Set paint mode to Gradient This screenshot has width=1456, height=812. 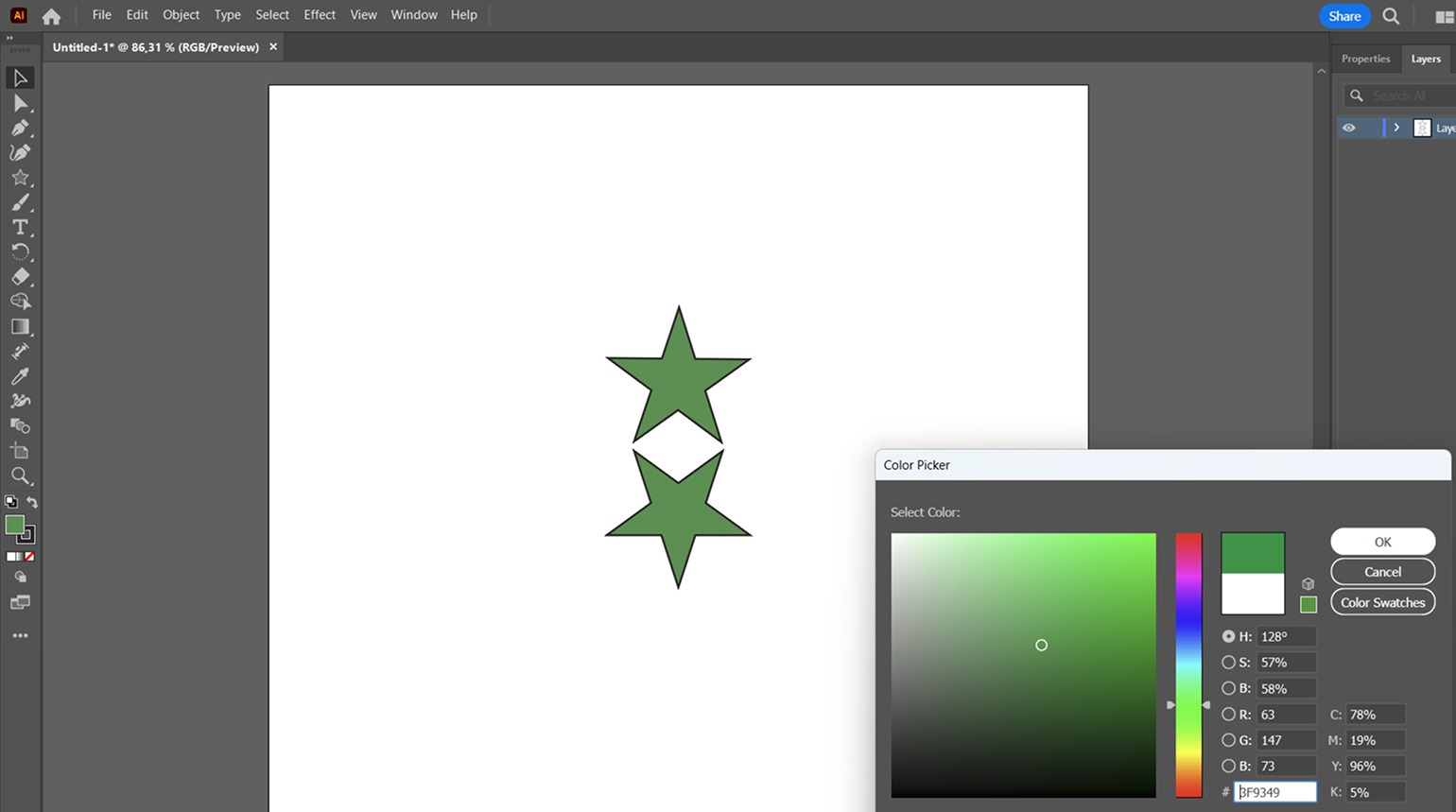(x=20, y=557)
